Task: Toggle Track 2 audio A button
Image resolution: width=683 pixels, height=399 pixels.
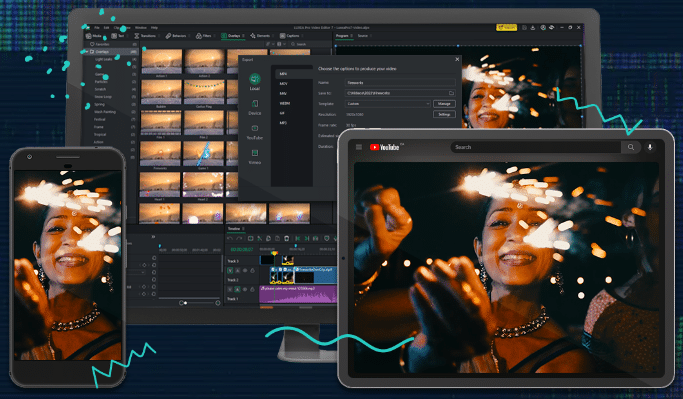Action: [237, 271]
